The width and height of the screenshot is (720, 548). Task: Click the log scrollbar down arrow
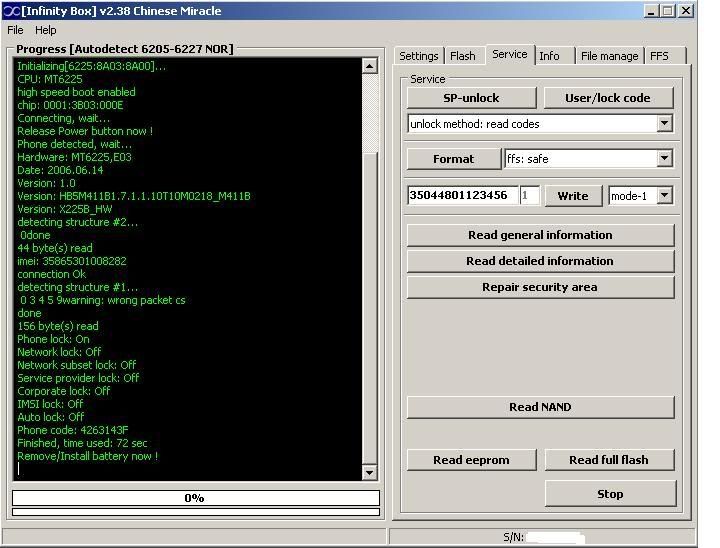point(370,472)
